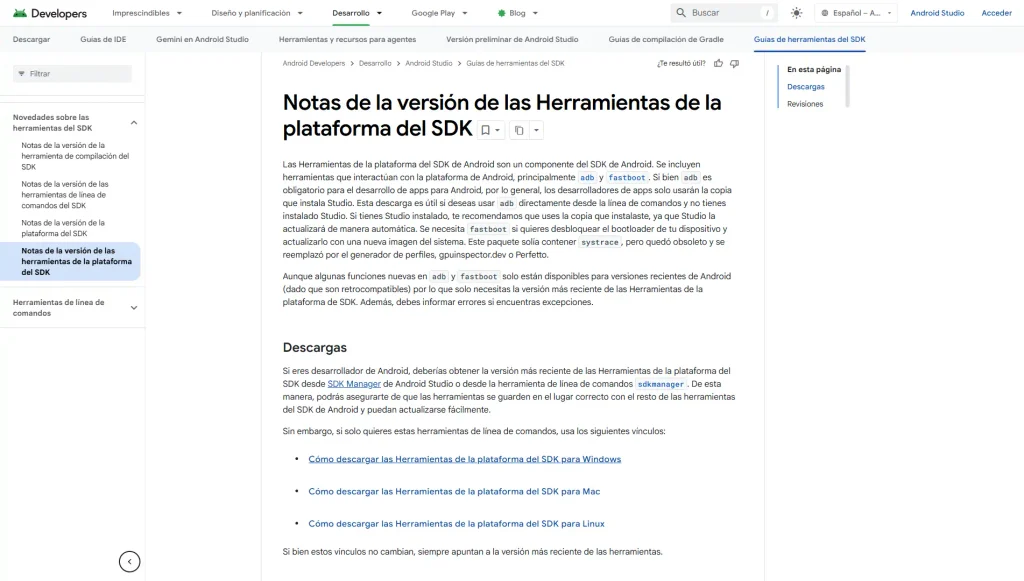The image size is (1024, 581).
Task: Click Desarrollo breadcrumb
Action: pos(375,63)
